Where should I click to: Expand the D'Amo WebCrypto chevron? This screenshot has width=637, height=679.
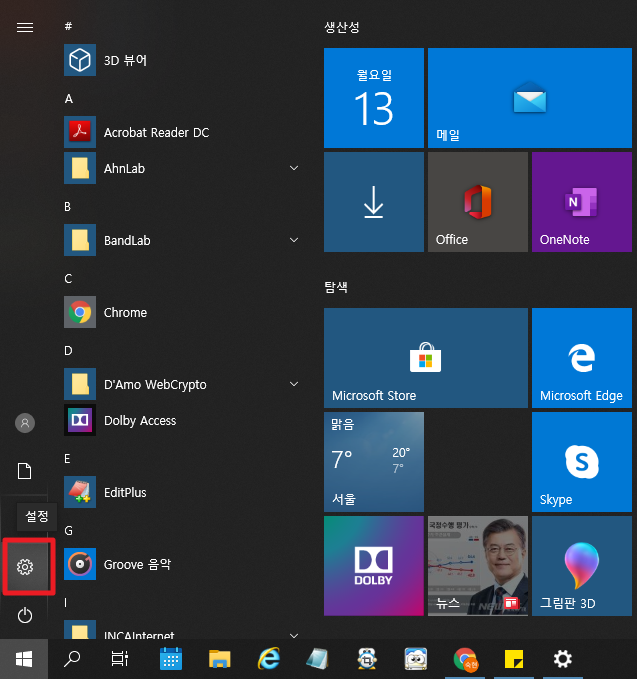(294, 384)
